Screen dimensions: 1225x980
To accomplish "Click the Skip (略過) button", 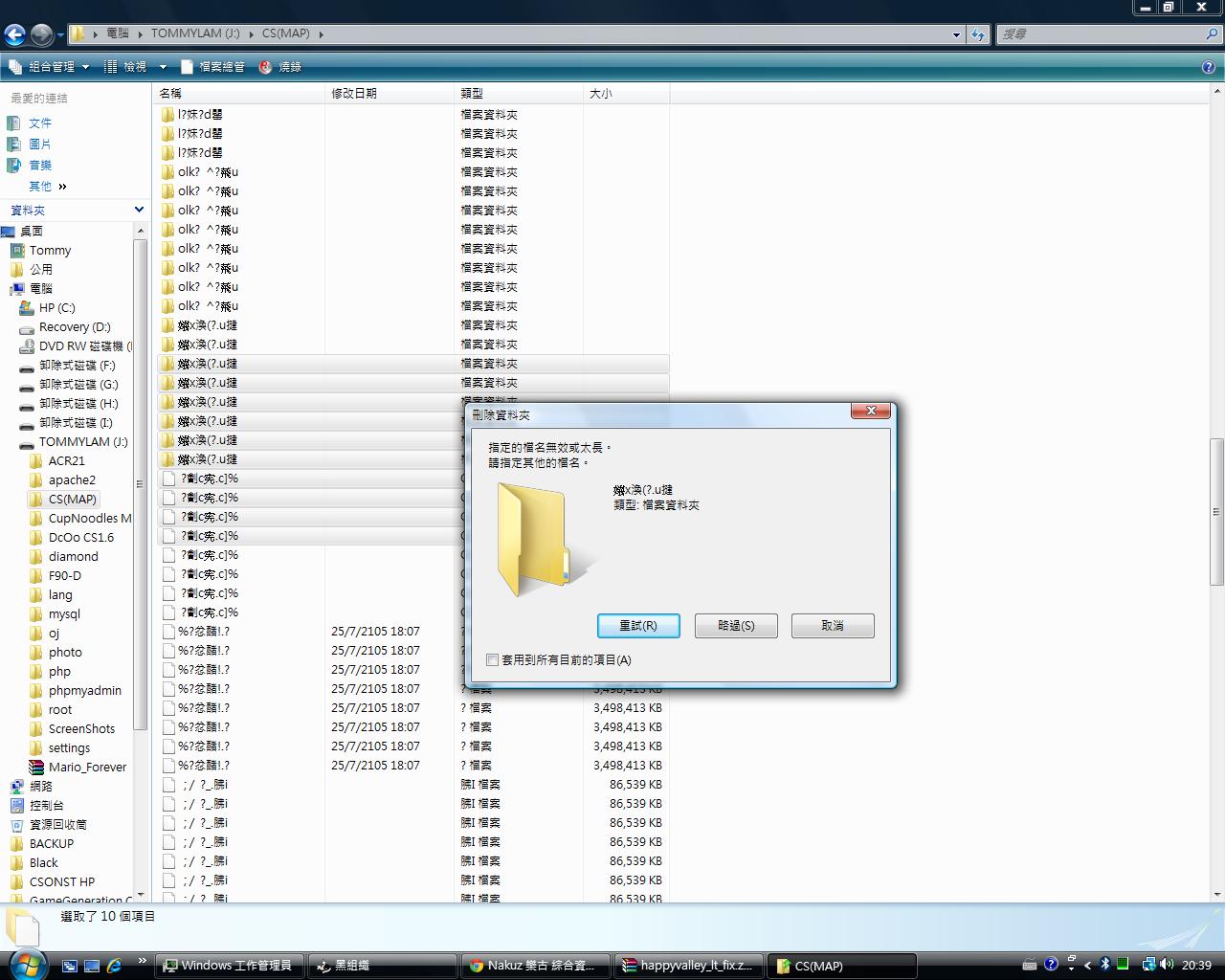I will 736,626.
